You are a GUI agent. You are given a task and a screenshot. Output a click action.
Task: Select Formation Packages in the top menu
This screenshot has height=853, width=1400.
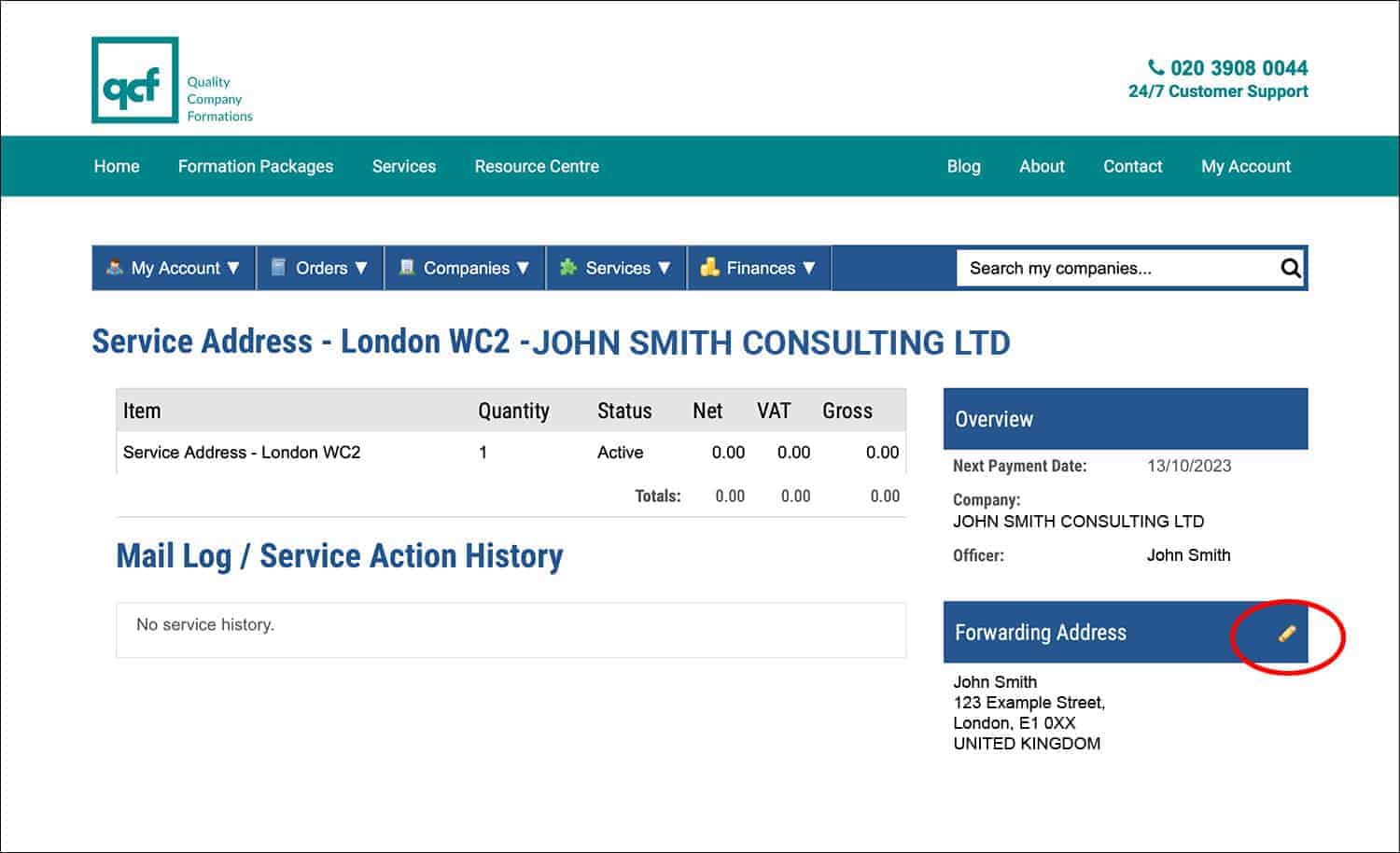point(255,166)
